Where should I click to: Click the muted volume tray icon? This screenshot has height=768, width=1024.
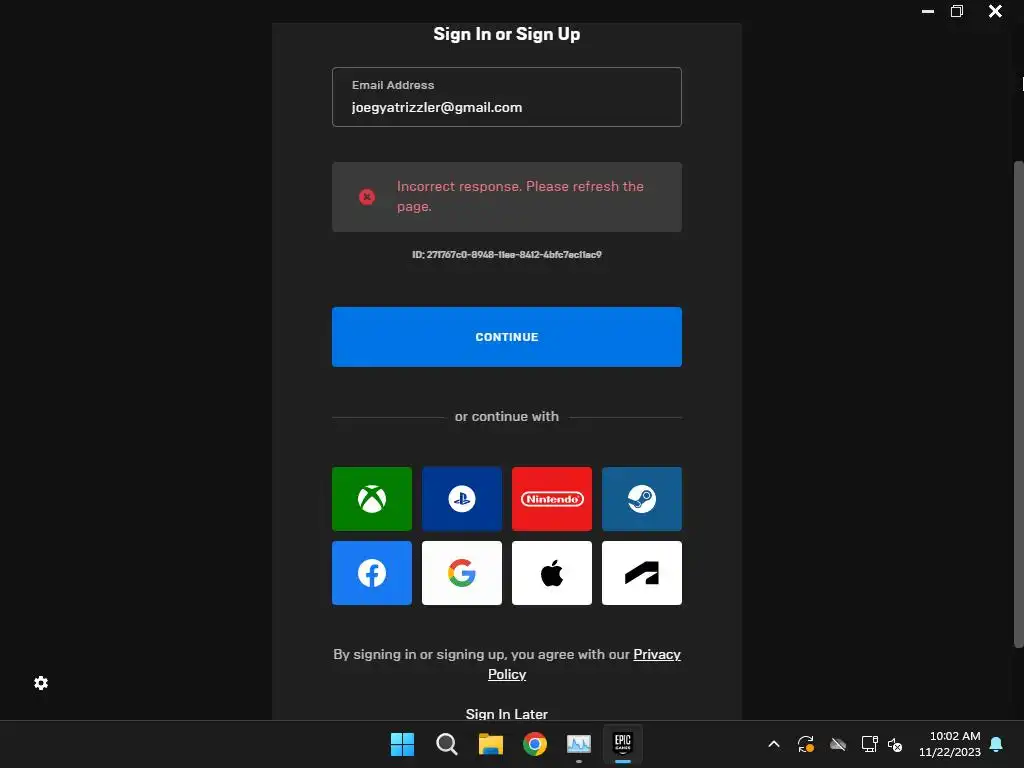(x=895, y=744)
